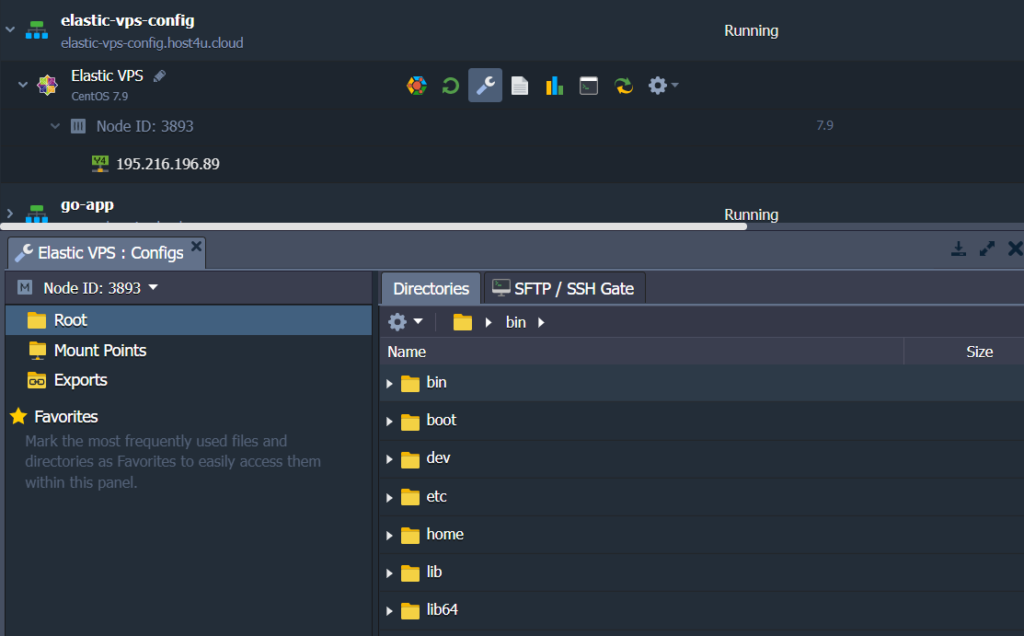Expand the bin folder
The height and width of the screenshot is (636, 1024).
(389, 383)
